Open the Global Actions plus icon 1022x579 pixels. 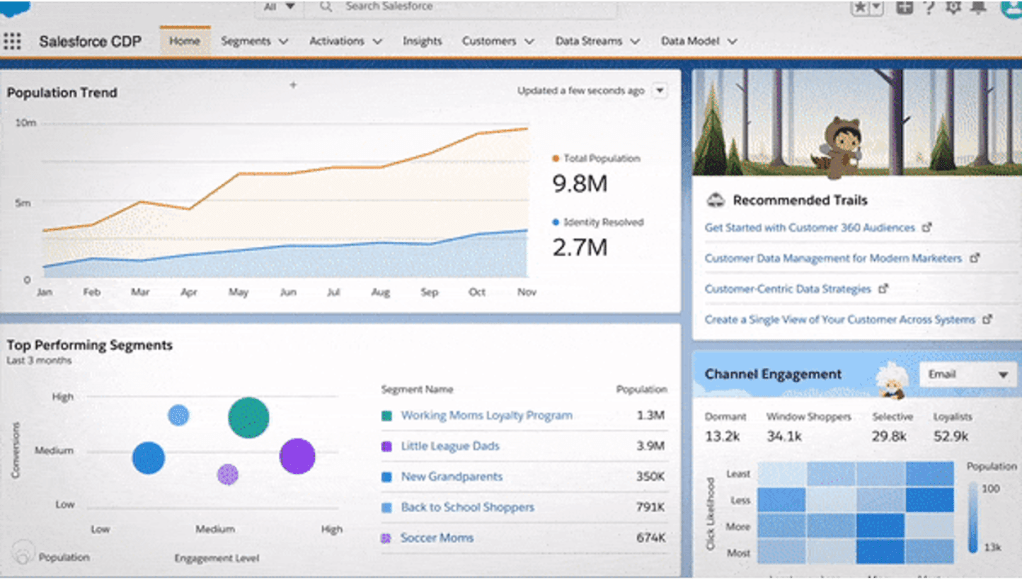click(x=904, y=7)
